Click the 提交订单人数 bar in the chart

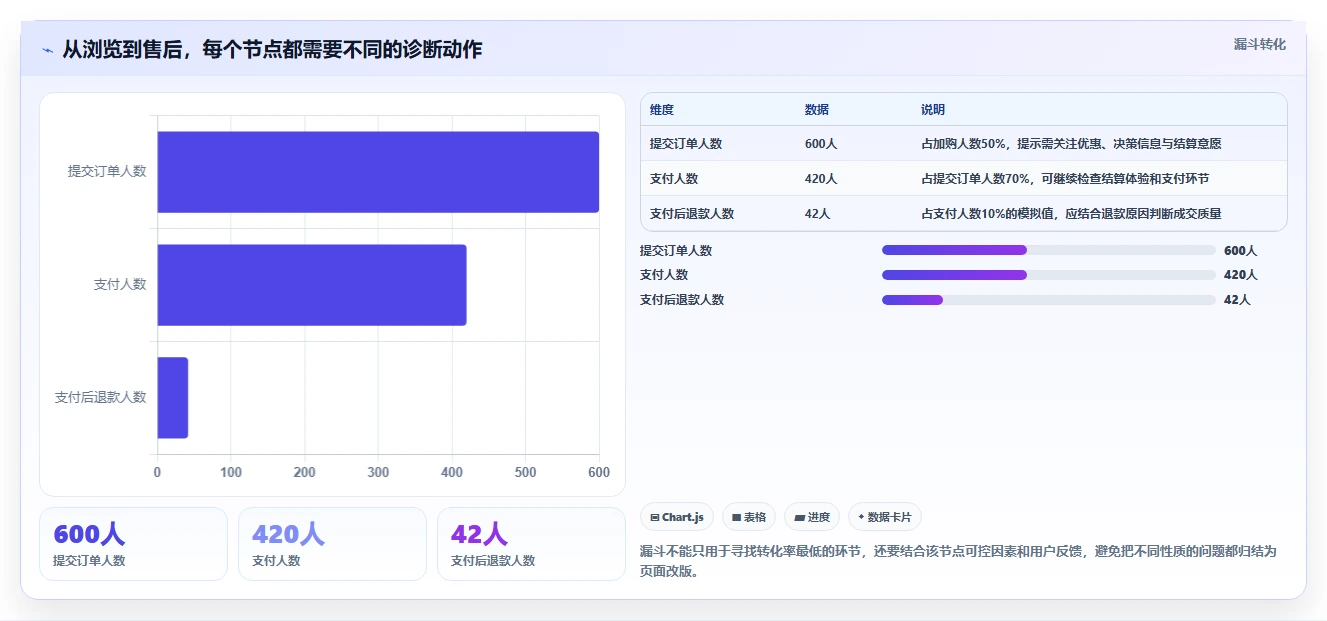click(378, 172)
